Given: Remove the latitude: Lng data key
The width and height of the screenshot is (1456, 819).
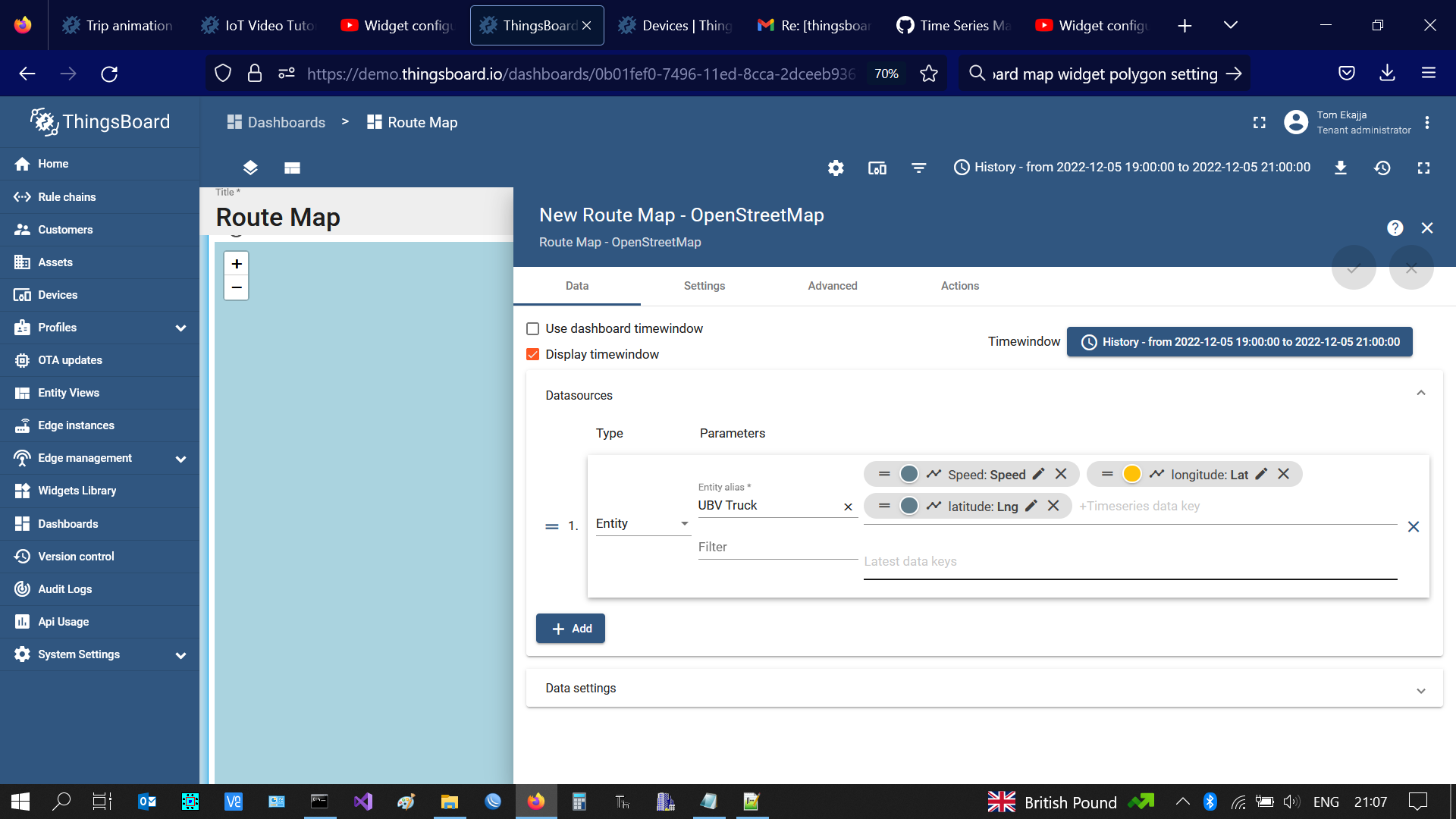Looking at the screenshot, I should (x=1053, y=506).
